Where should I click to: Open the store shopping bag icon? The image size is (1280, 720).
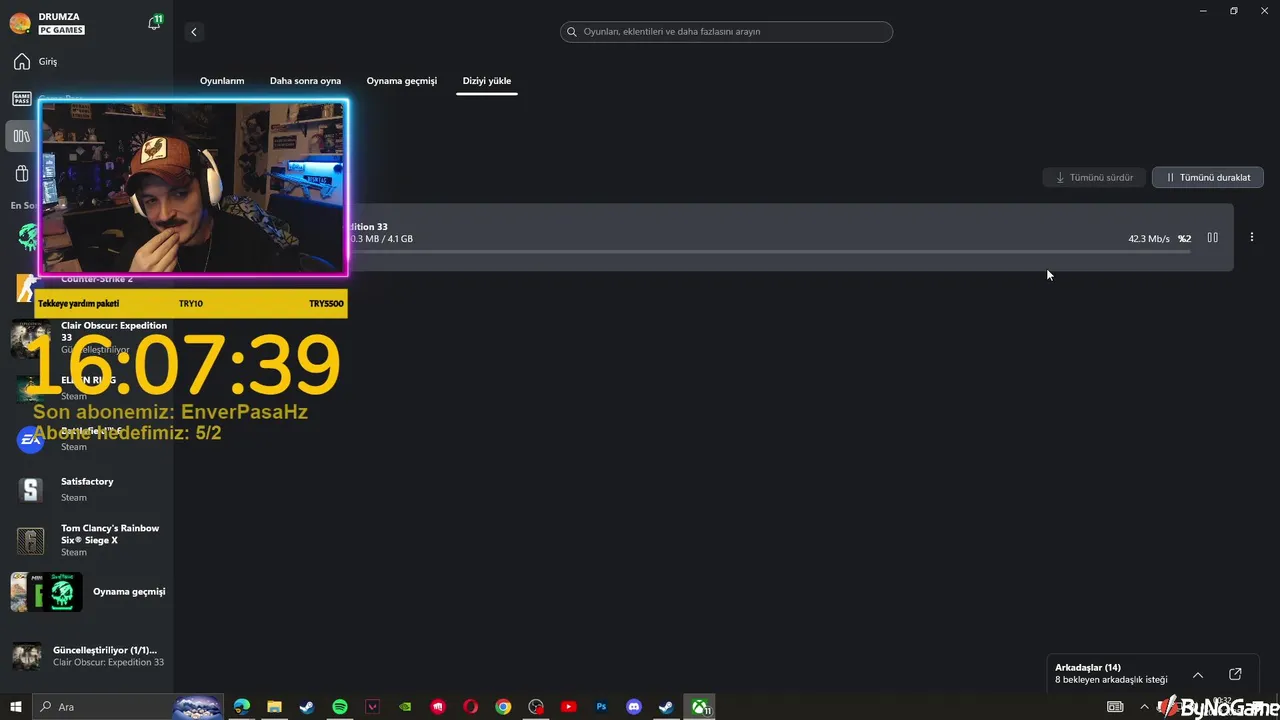[22, 174]
